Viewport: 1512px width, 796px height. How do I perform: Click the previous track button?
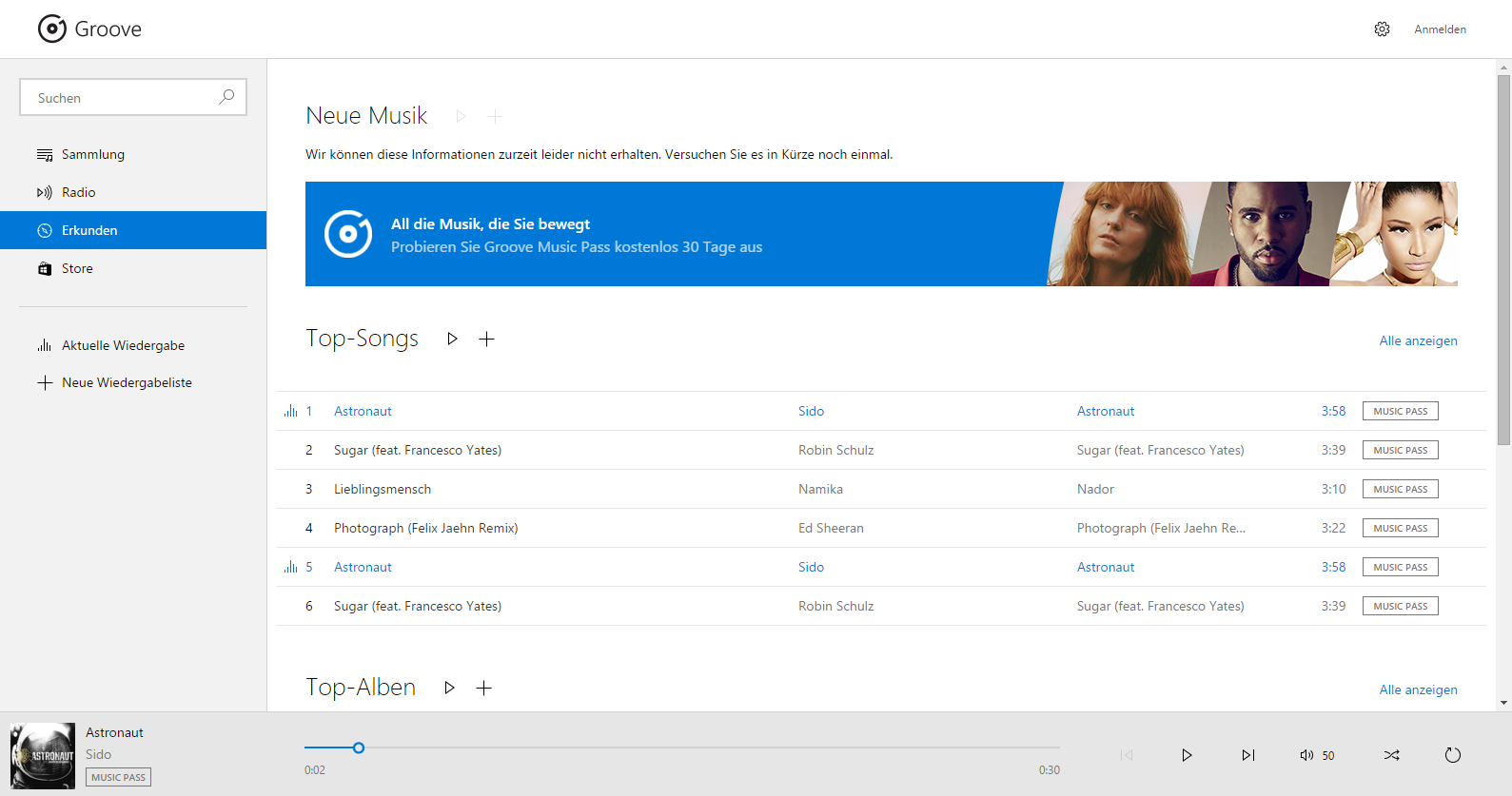(x=1127, y=755)
